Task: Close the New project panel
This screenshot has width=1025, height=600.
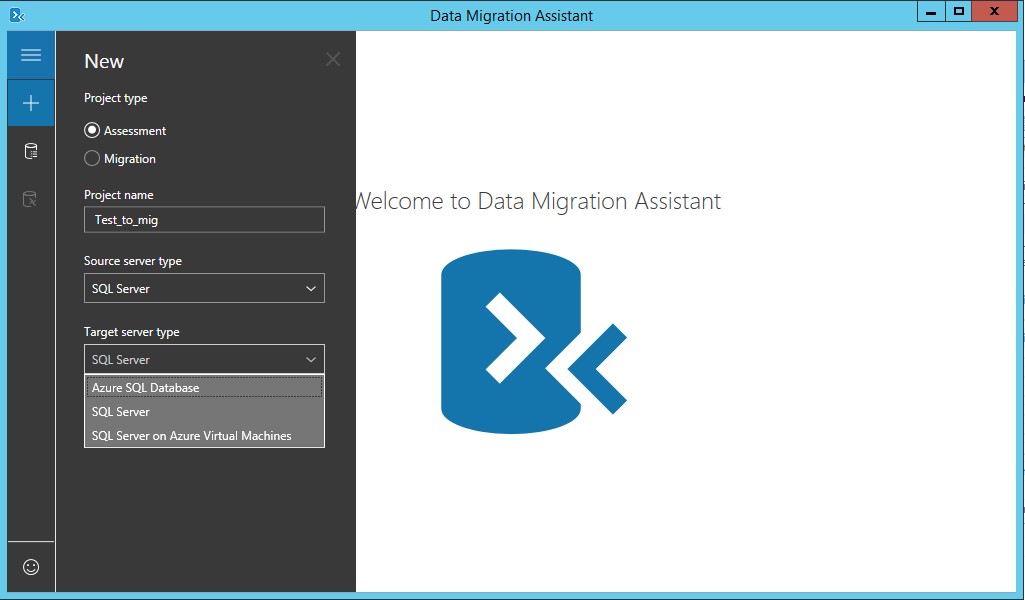Action: (333, 59)
